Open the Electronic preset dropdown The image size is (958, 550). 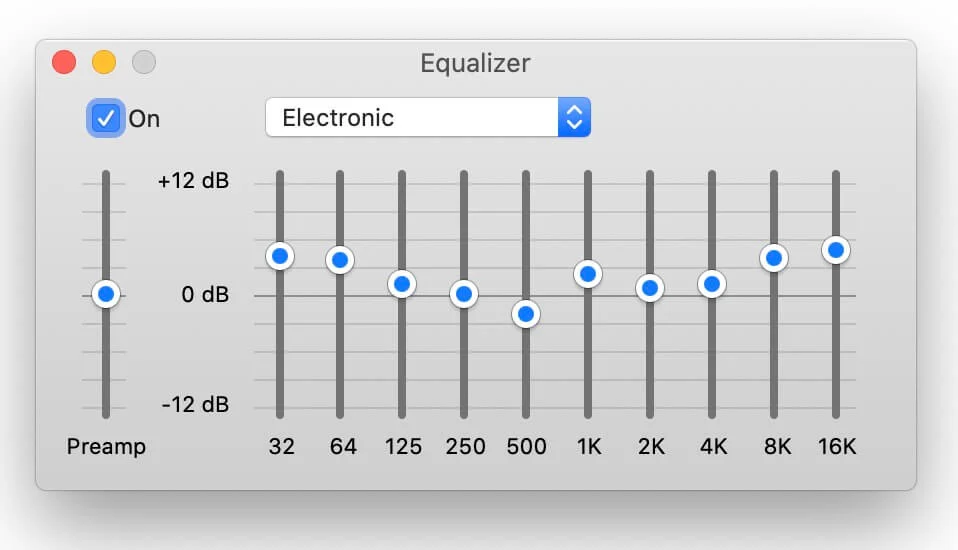coord(412,118)
